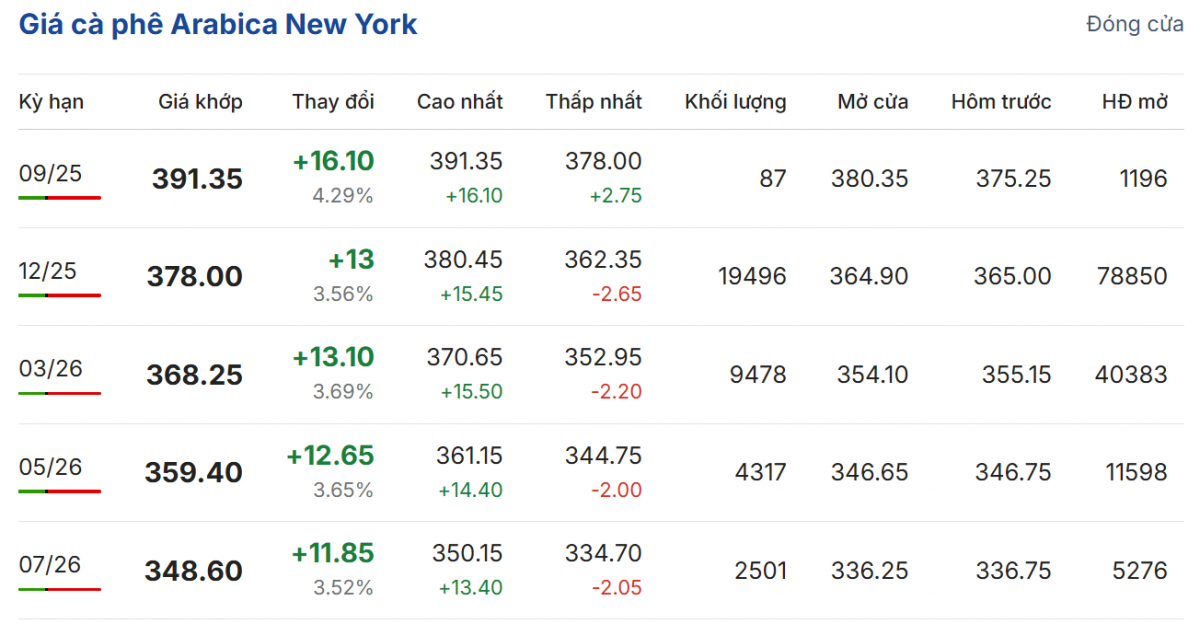Click the 19496 volume figure
This screenshot has height=624, width=1200.
coord(752,276)
